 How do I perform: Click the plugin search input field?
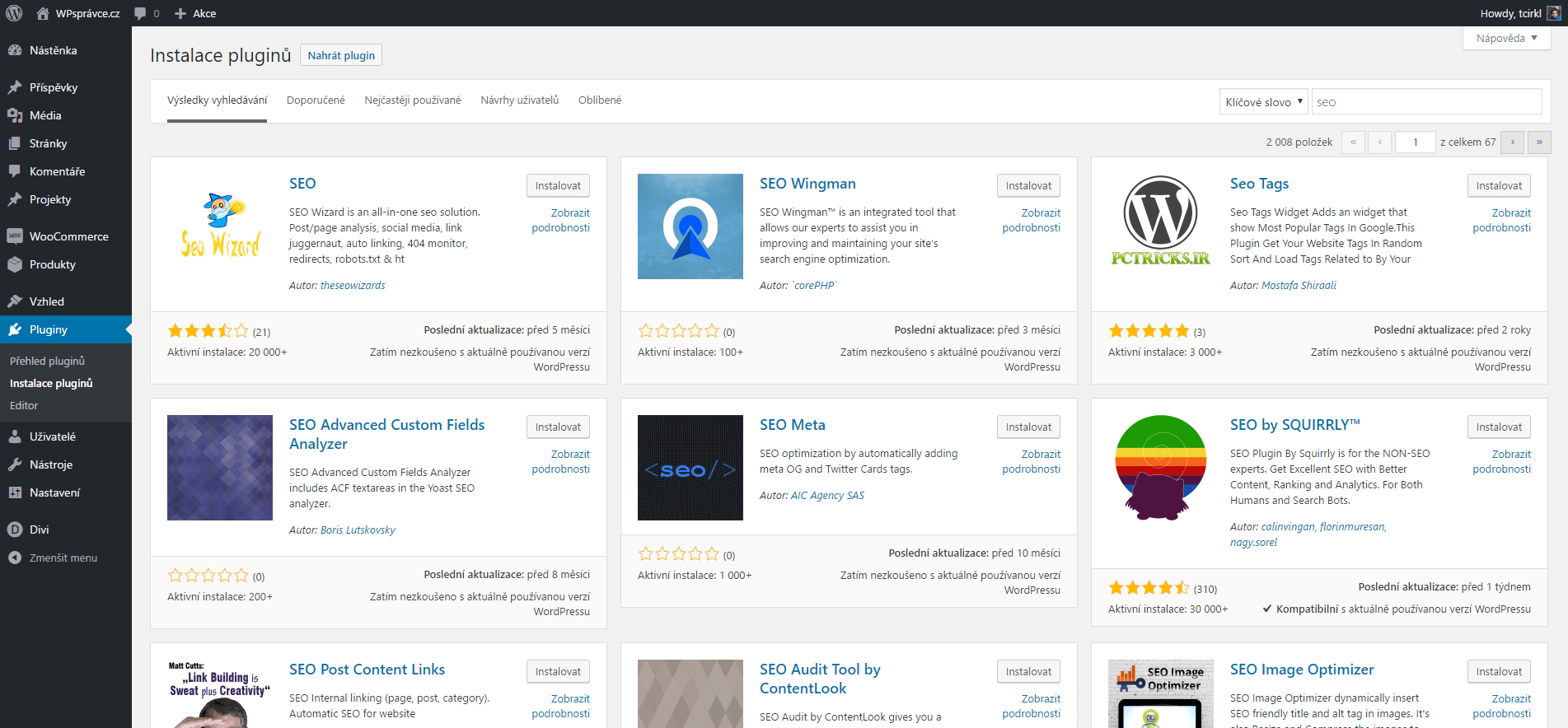1426,101
